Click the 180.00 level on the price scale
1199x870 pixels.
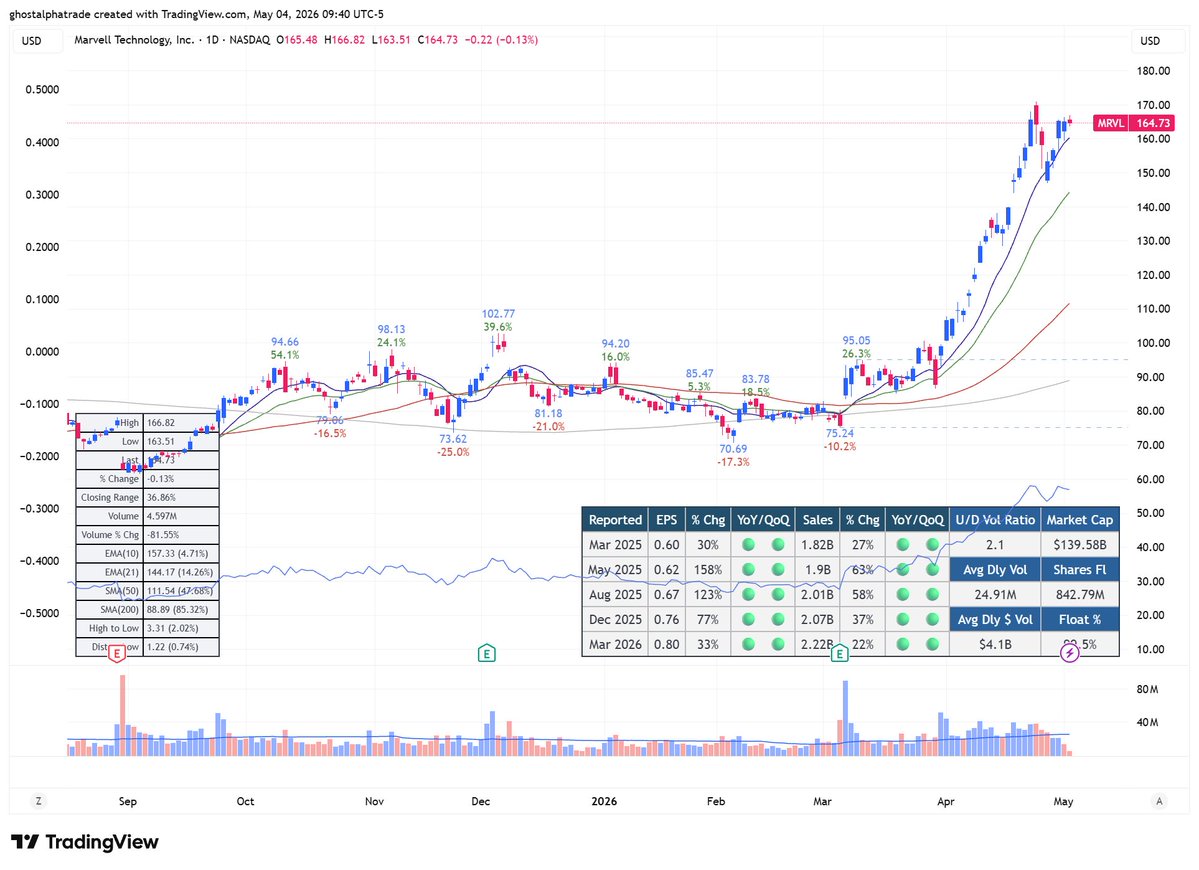tap(1154, 71)
